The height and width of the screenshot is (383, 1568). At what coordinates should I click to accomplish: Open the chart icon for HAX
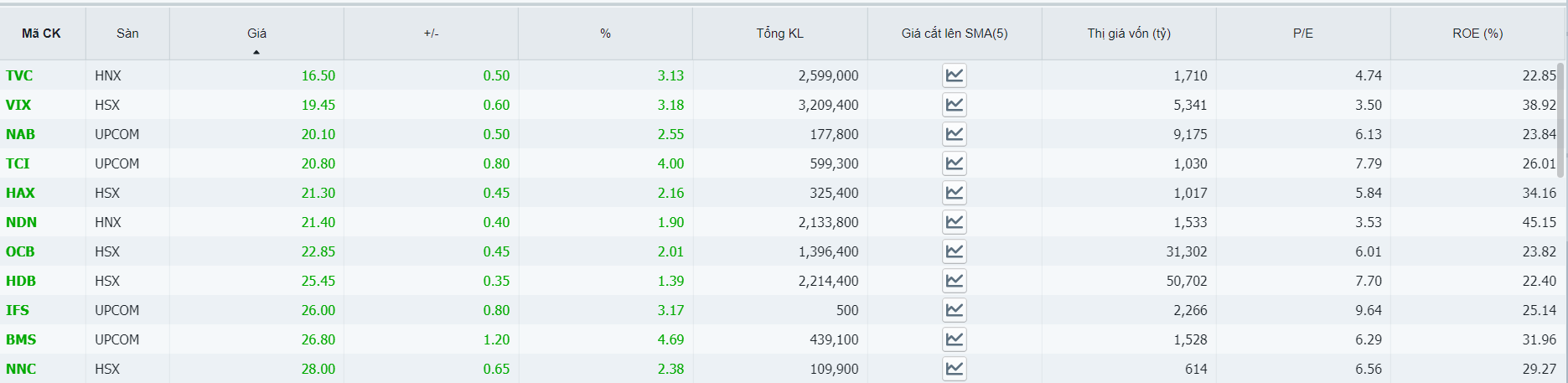click(x=954, y=193)
